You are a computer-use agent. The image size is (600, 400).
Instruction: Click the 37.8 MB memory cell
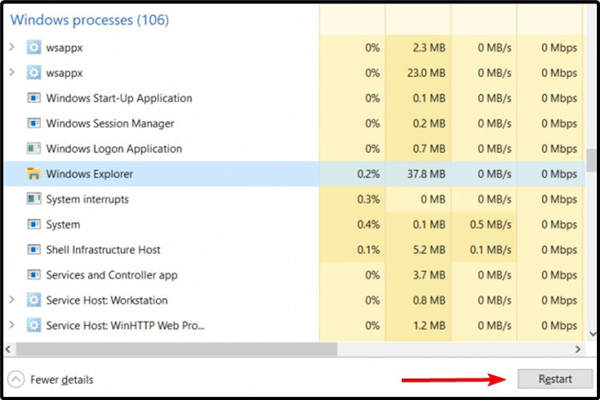420,174
